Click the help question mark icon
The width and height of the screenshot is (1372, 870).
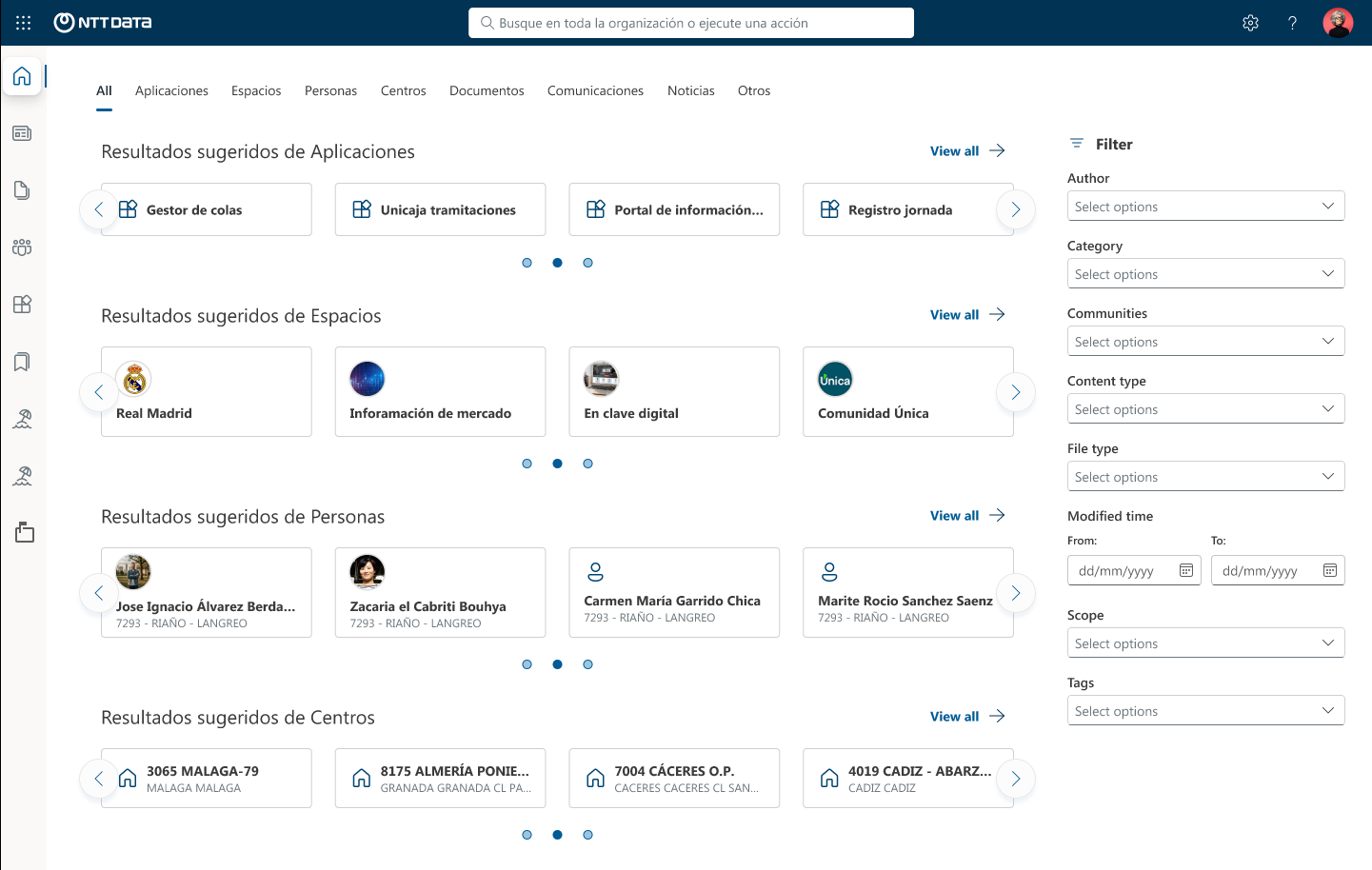pyautogui.click(x=1292, y=22)
